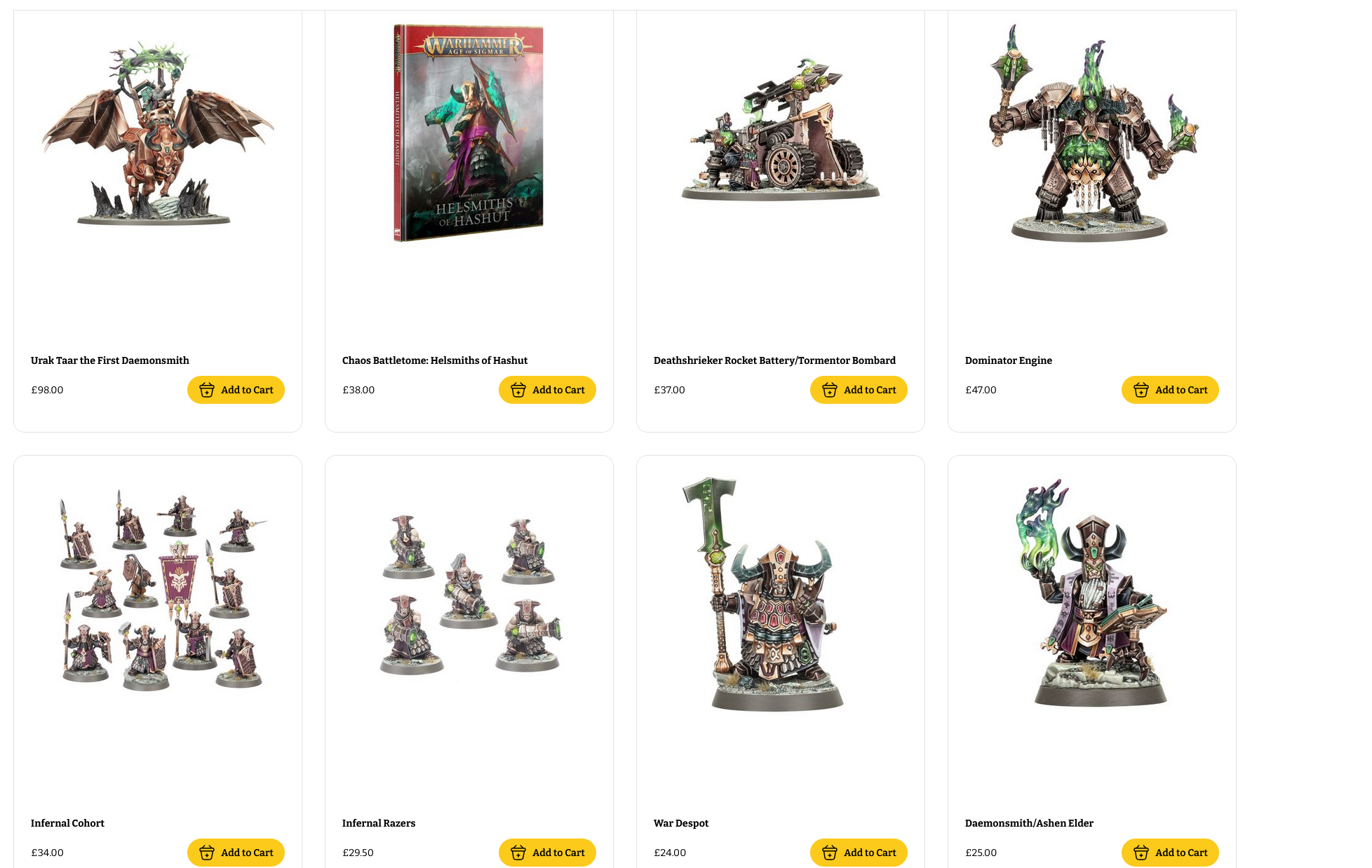Open Urak Taar the First Daemonsmith product page
The image size is (1372, 868).
point(110,360)
